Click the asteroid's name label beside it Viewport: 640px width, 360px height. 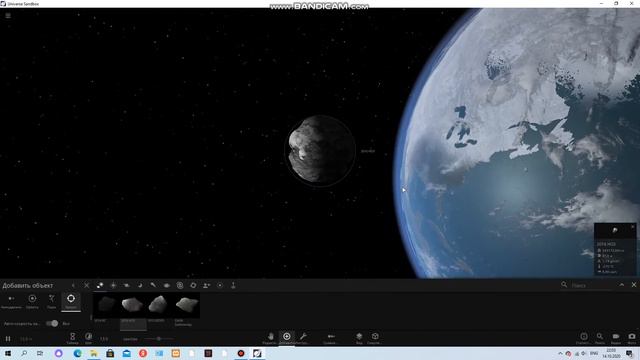(368, 151)
